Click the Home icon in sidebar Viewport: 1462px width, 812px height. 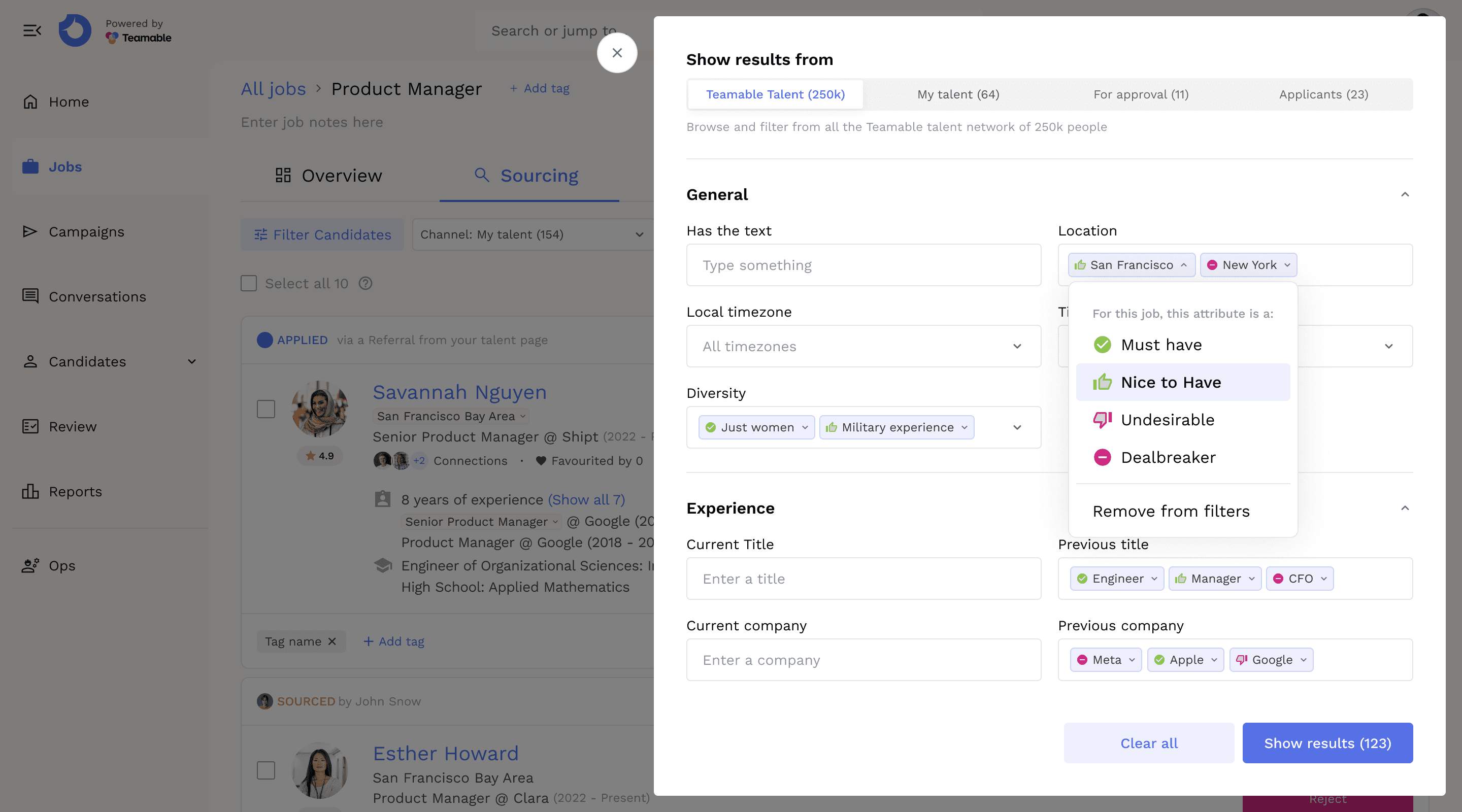point(30,101)
